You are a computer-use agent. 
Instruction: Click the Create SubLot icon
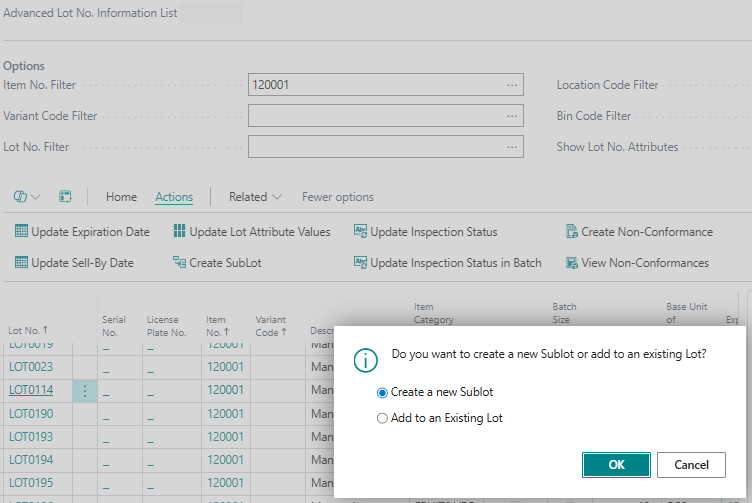180,263
